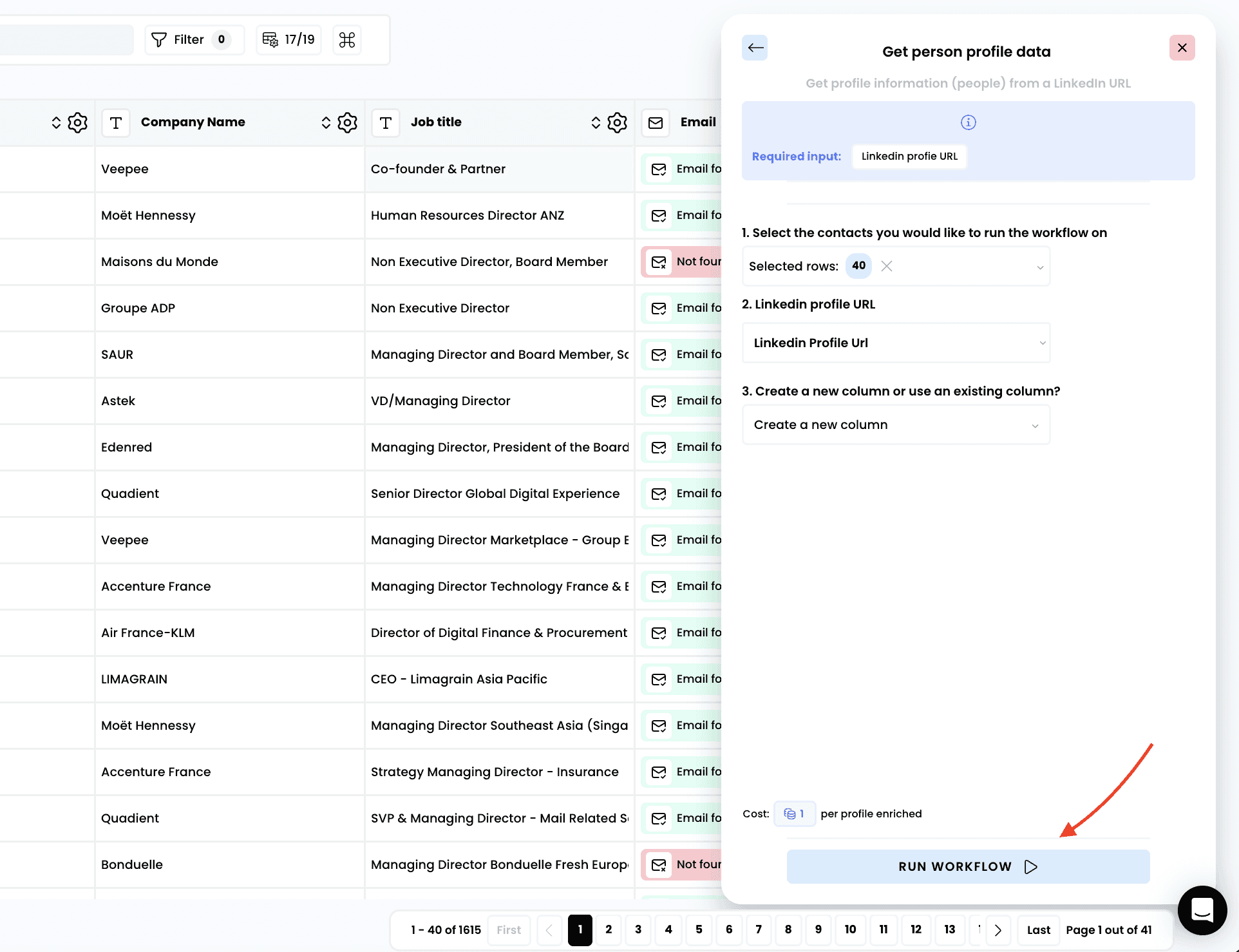Click the RUN WORKFLOW button
This screenshot has width=1239, height=952.
coord(968,866)
